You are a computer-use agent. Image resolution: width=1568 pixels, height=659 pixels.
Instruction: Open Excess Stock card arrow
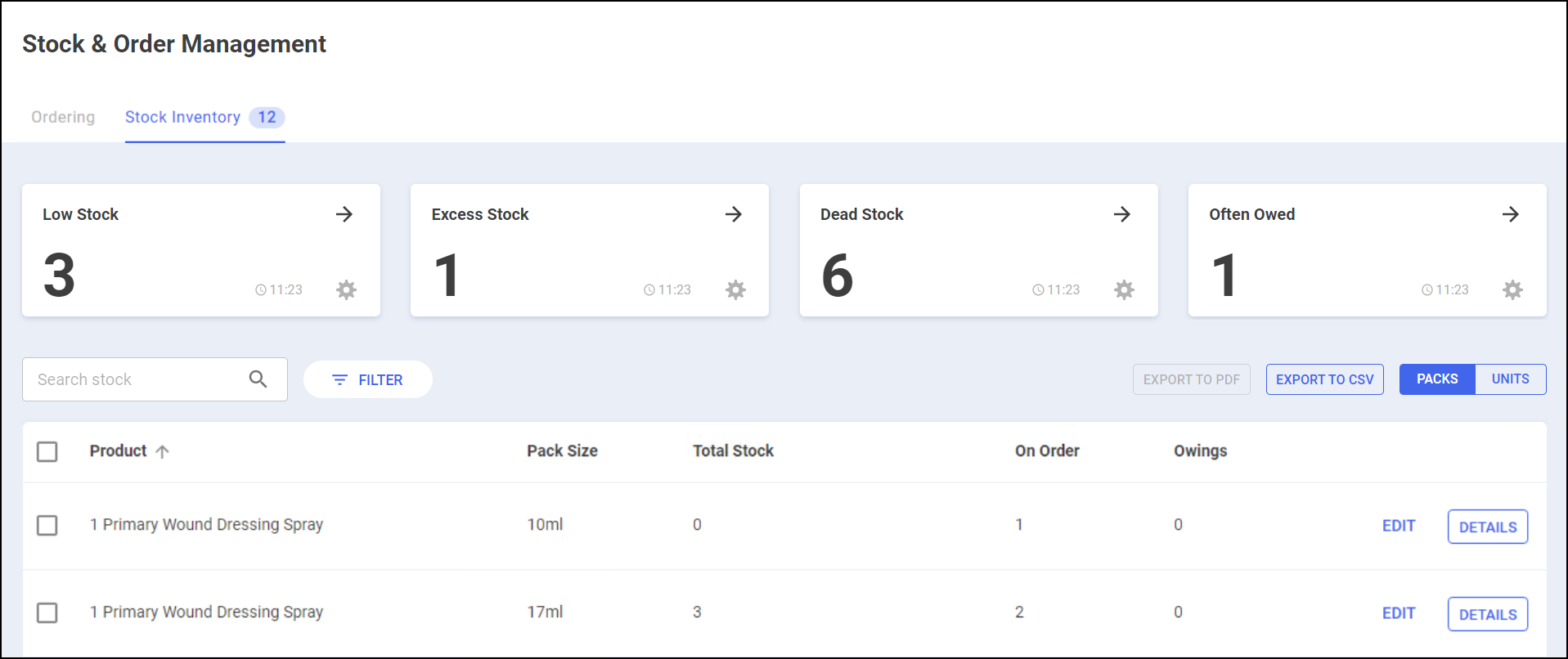point(734,214)
